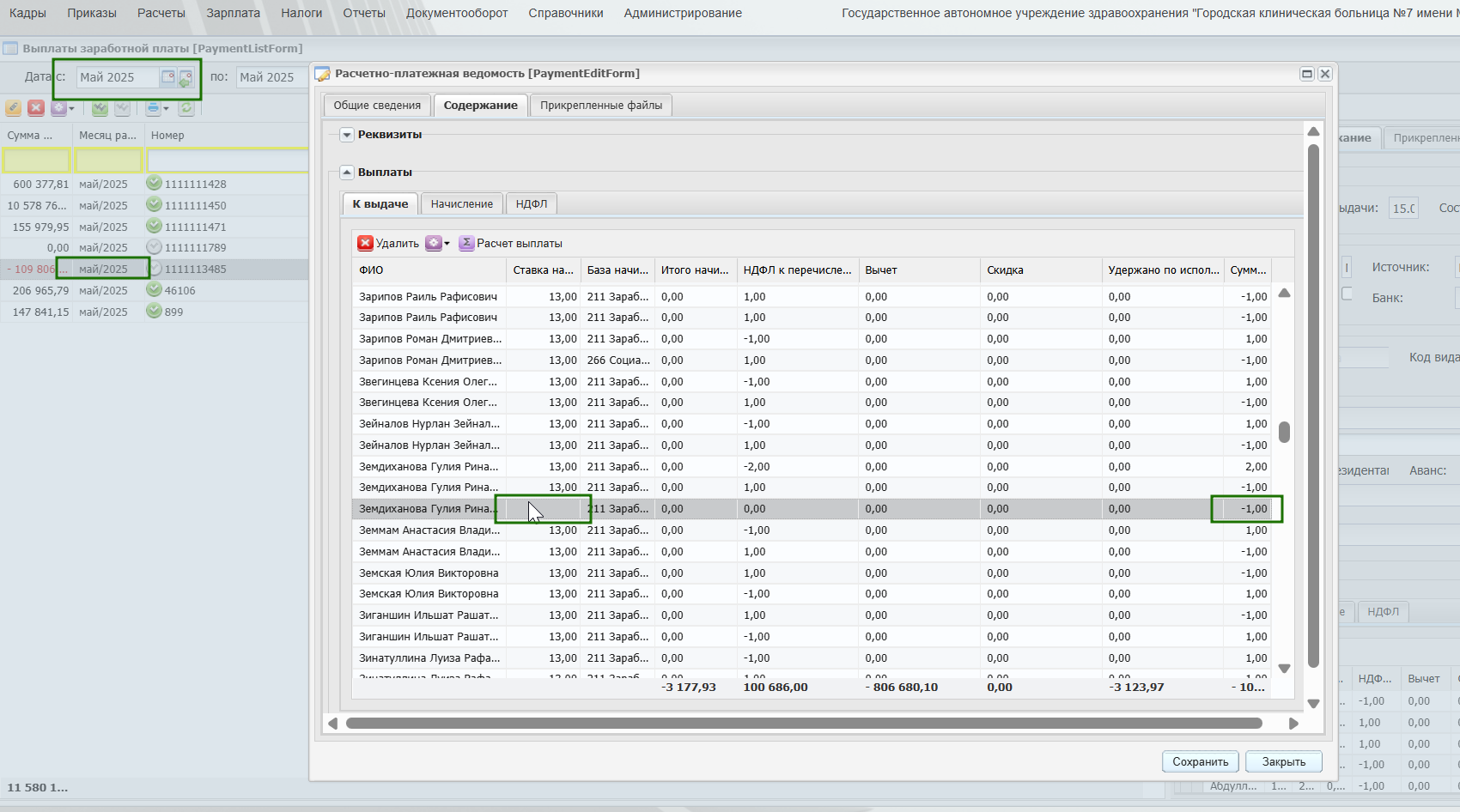Open the Справочники menu
Image resolution: width=1460 pixels, height=812 pixels.
[566, 13]
